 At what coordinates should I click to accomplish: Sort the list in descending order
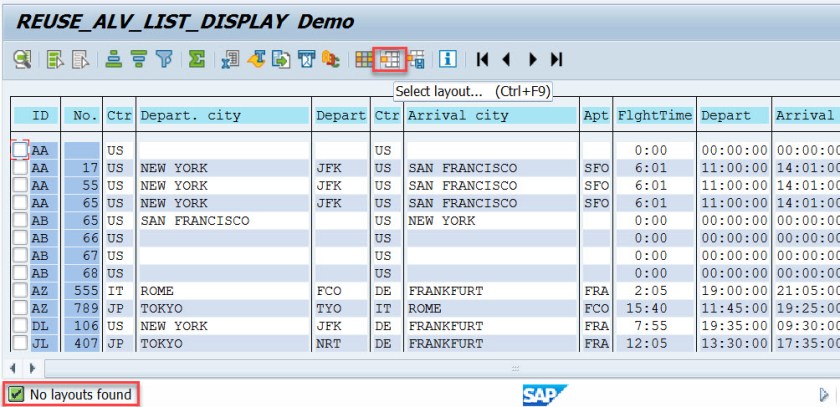[139, 59]
